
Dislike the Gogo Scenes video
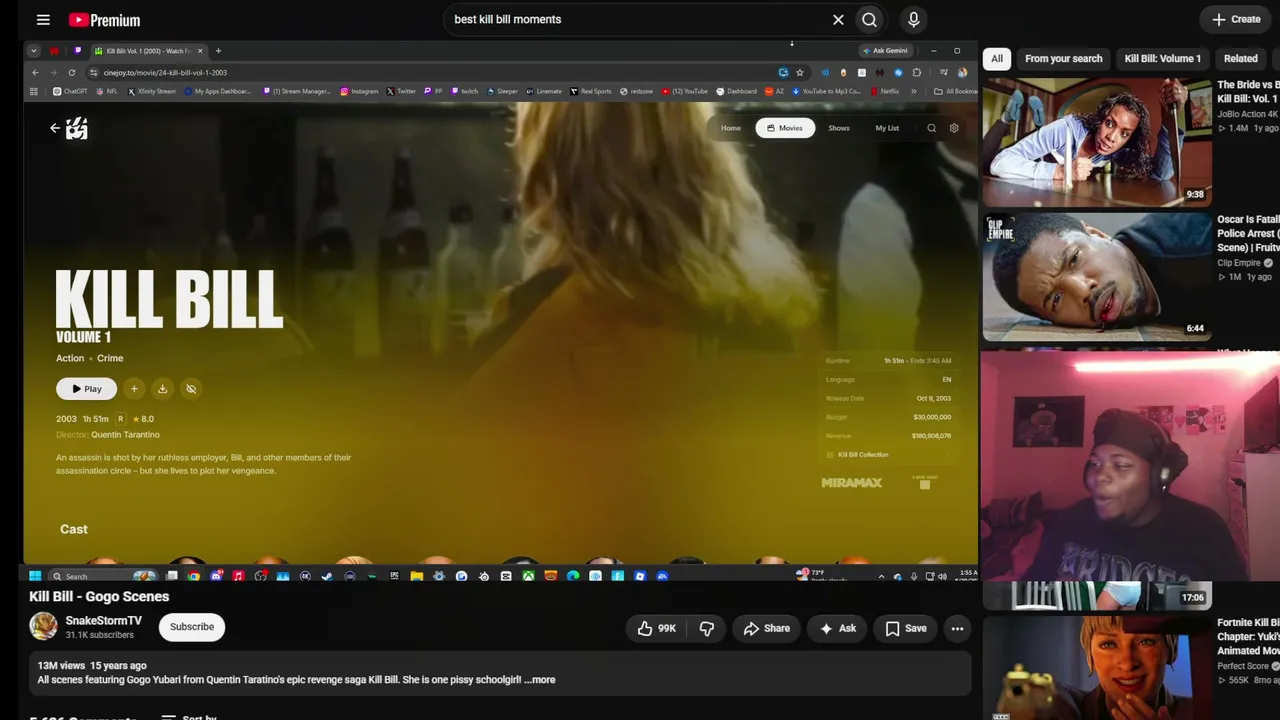[707, 628]
